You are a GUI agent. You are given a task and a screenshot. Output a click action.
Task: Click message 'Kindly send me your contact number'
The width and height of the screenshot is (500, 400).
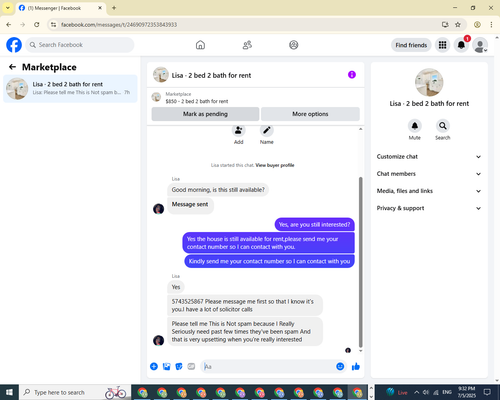pos(269,261)
